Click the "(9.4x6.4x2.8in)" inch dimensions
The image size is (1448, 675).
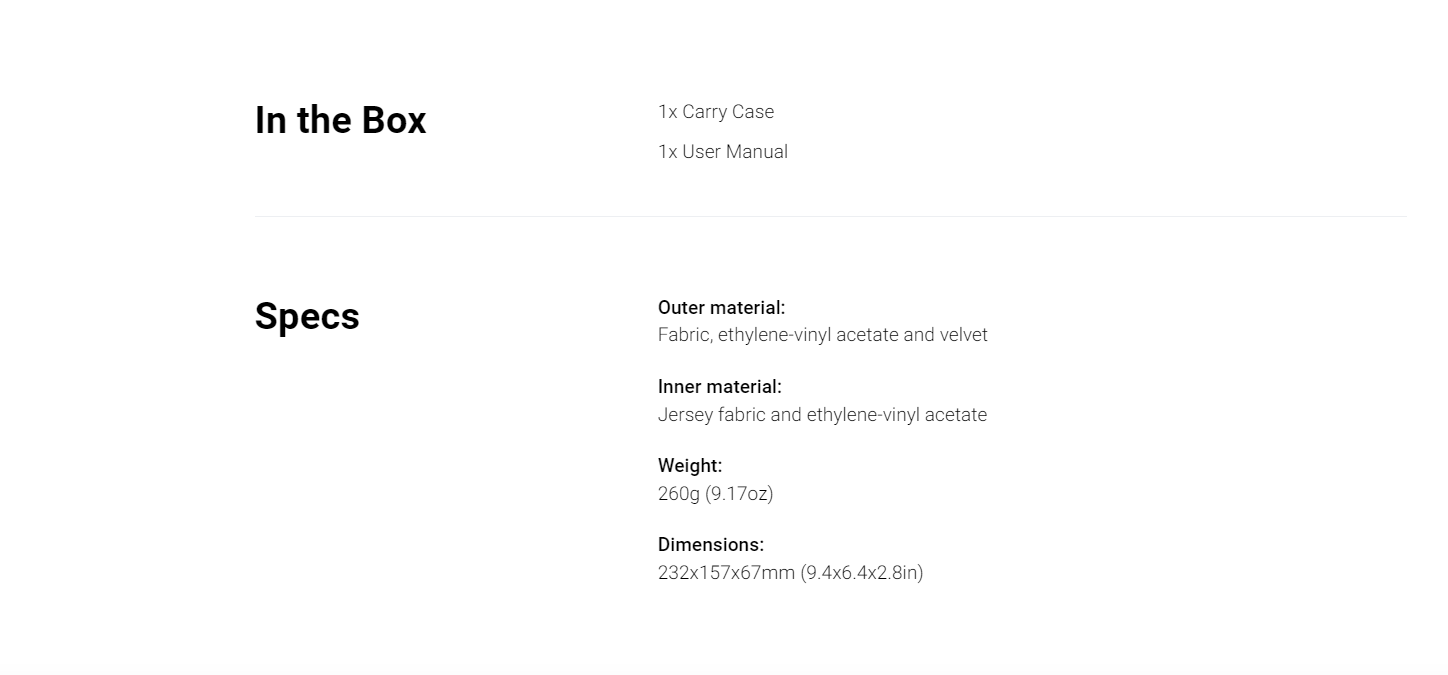(861, 573)
